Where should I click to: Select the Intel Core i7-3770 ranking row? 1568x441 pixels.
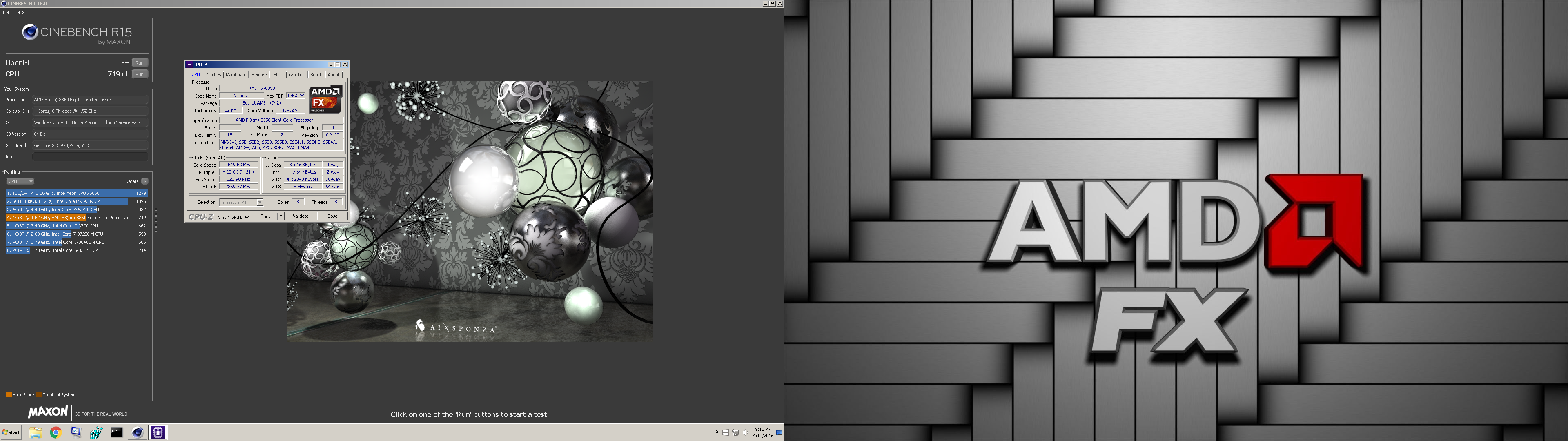[77, 226]
